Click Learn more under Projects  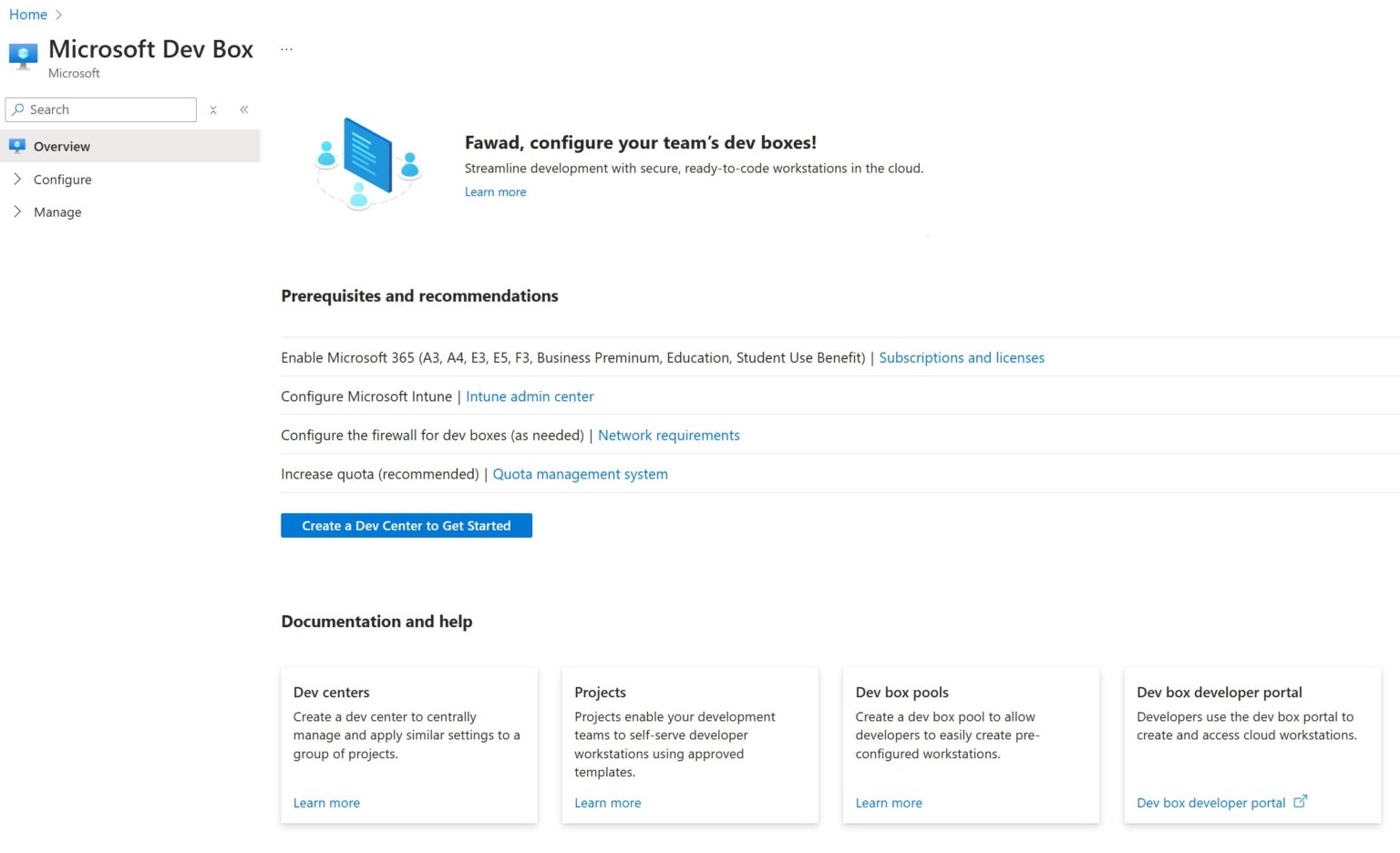pos(607,802)
